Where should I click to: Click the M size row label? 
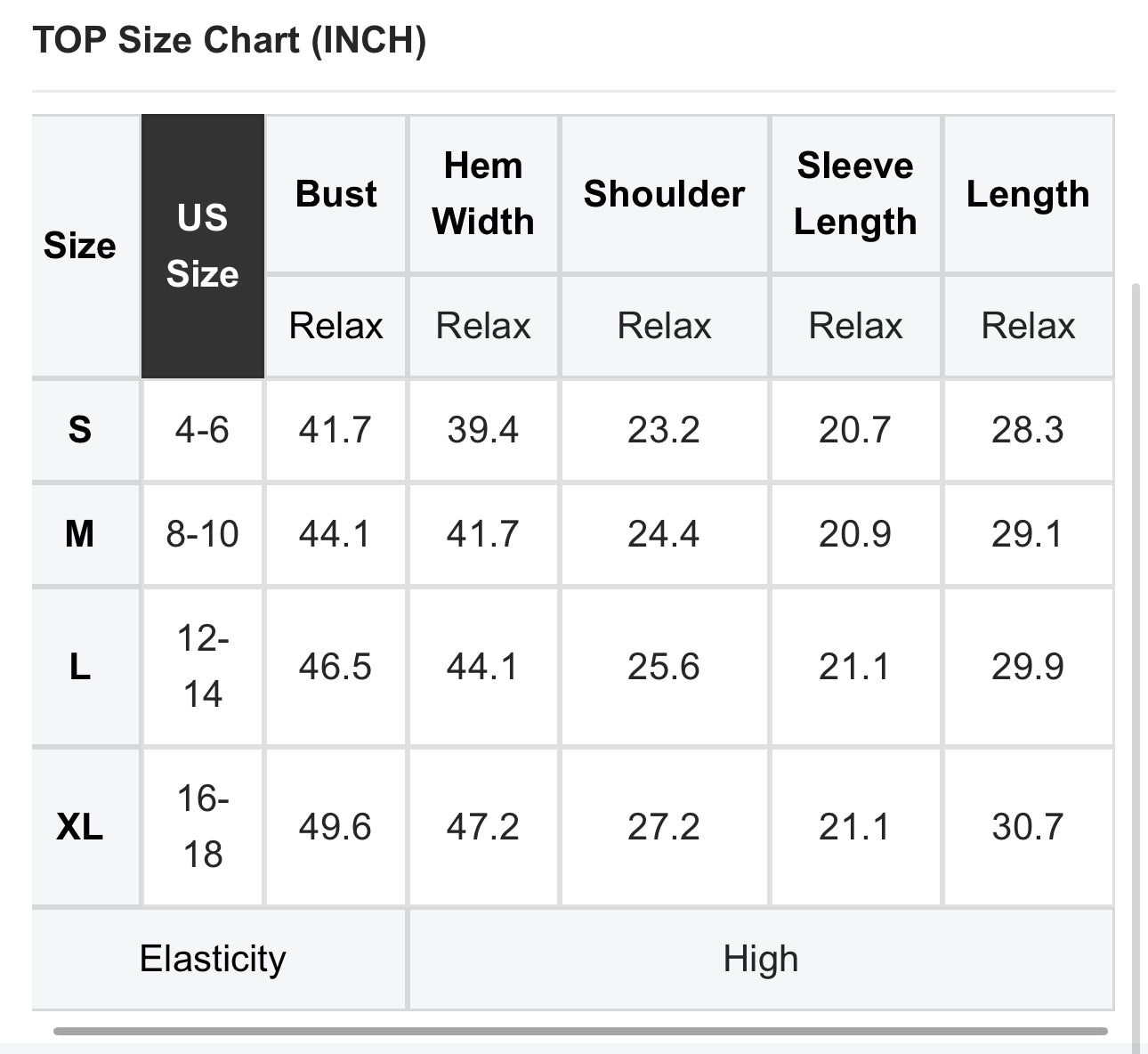coord(80,534)
